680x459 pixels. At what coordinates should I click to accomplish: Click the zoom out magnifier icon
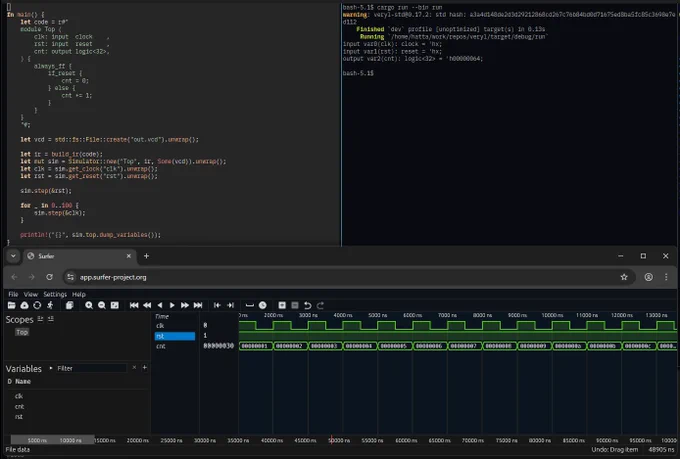(x=101, y=305)
